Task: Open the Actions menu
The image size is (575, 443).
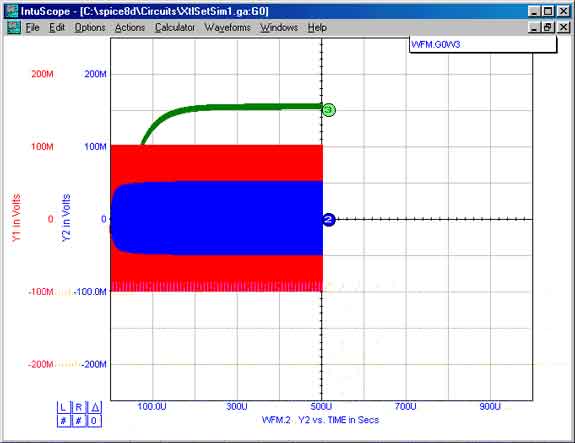Action: point(130,28)
